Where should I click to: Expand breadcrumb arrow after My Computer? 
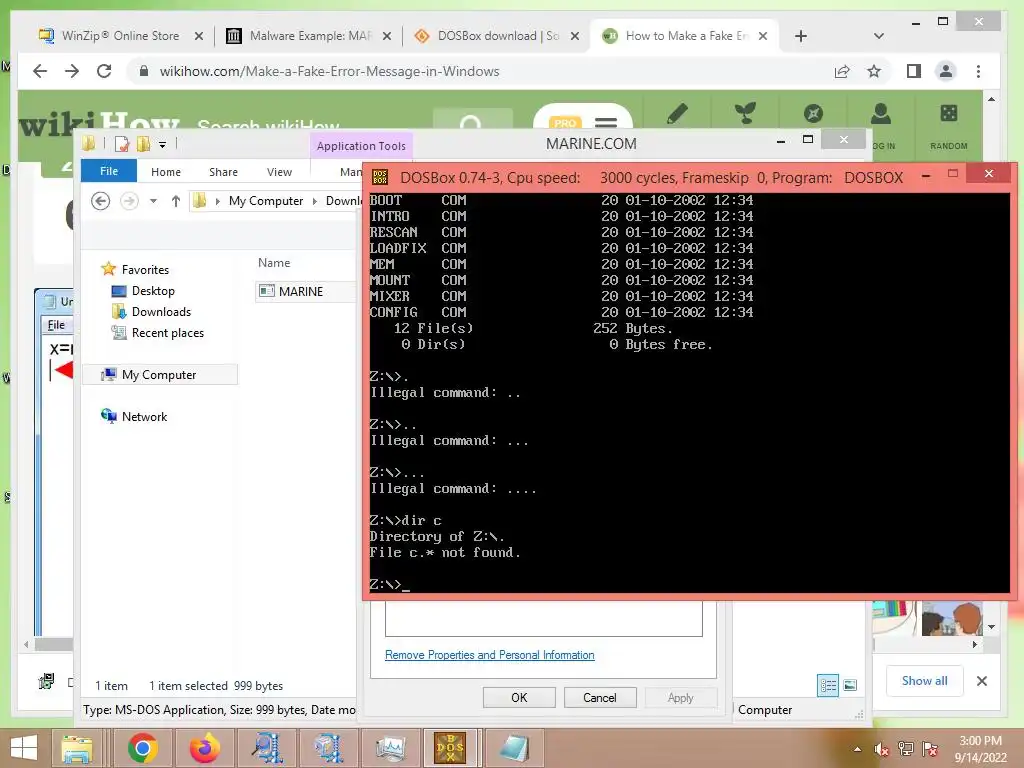[x=315, y=201]
